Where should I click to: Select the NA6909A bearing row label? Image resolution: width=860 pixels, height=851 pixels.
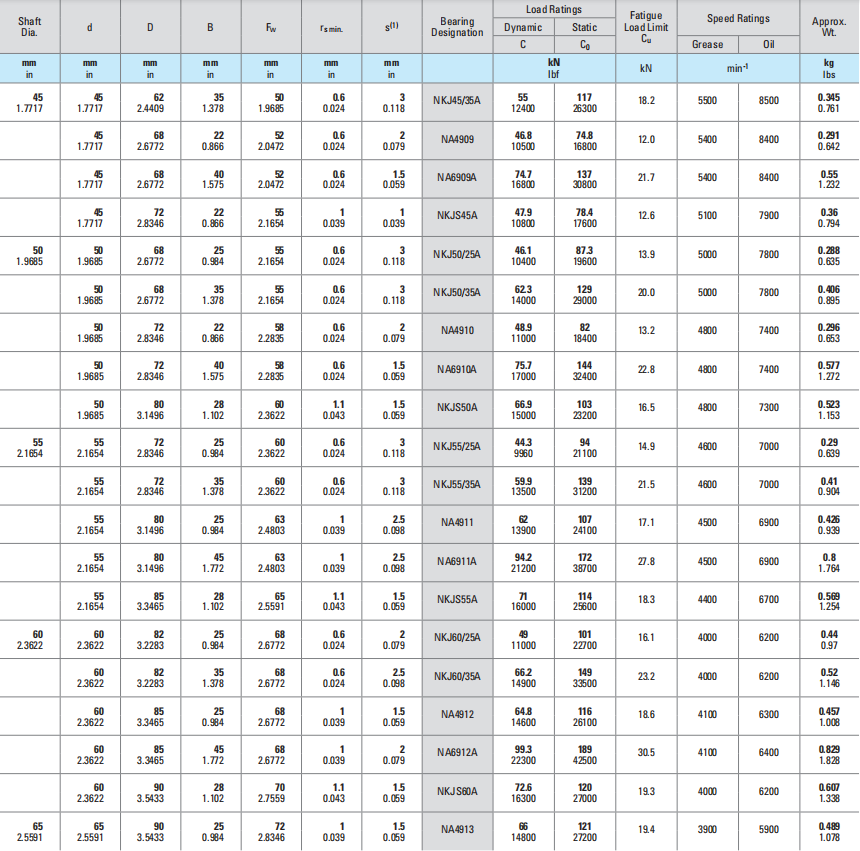point(457,178)
